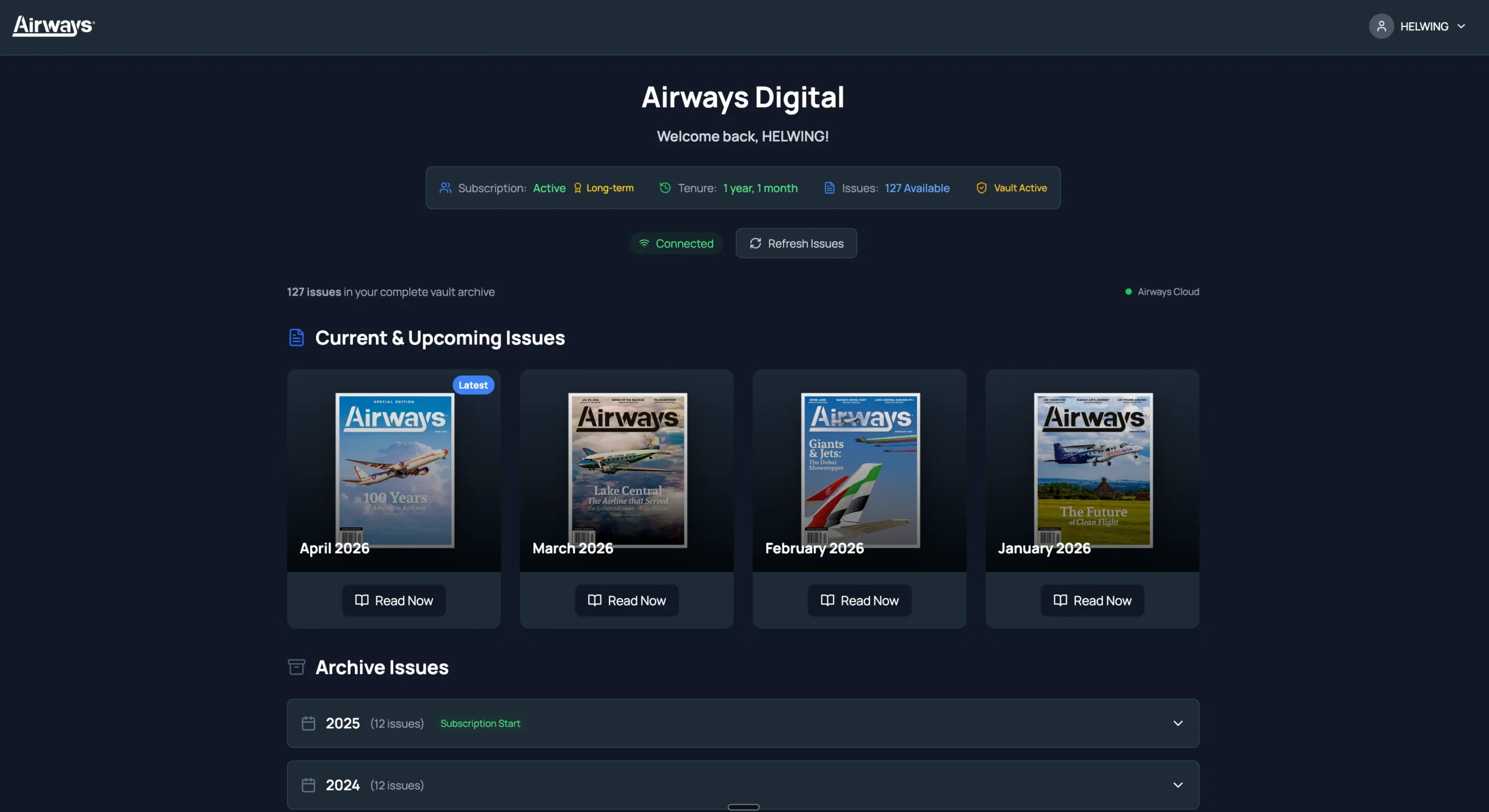Image resolution: width=1489 pixels, height=812 pixels.
Task: Click the Connected status badge
Action: pyautogui.click(x=676, y=243)
